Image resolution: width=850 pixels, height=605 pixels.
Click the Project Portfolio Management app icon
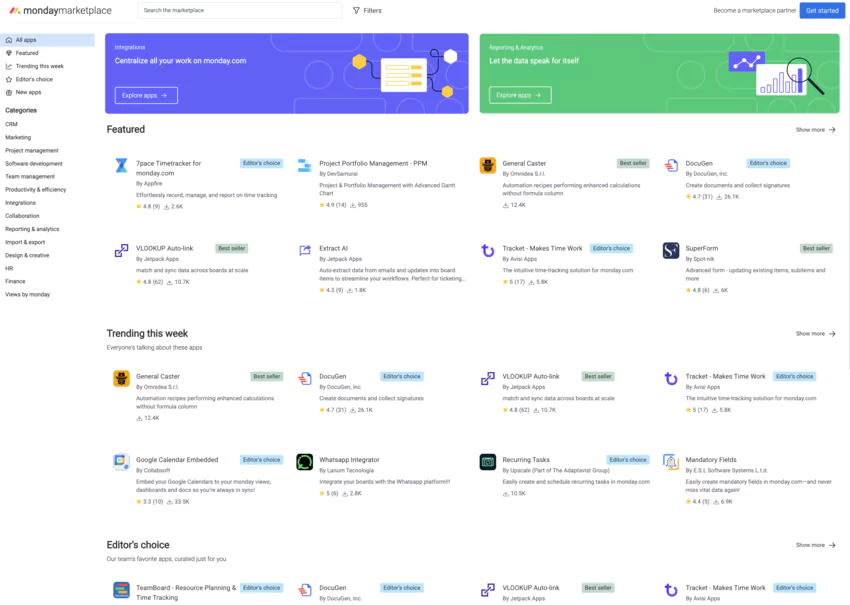tap(305, 165)
